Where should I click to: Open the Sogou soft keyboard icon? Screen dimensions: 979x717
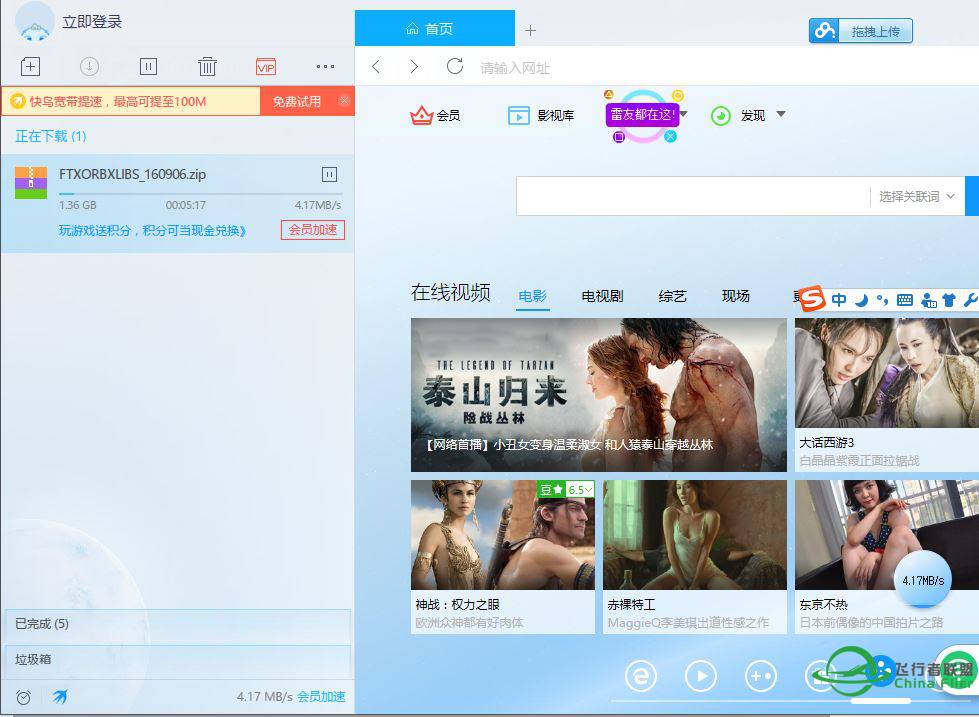click(906, 300)
